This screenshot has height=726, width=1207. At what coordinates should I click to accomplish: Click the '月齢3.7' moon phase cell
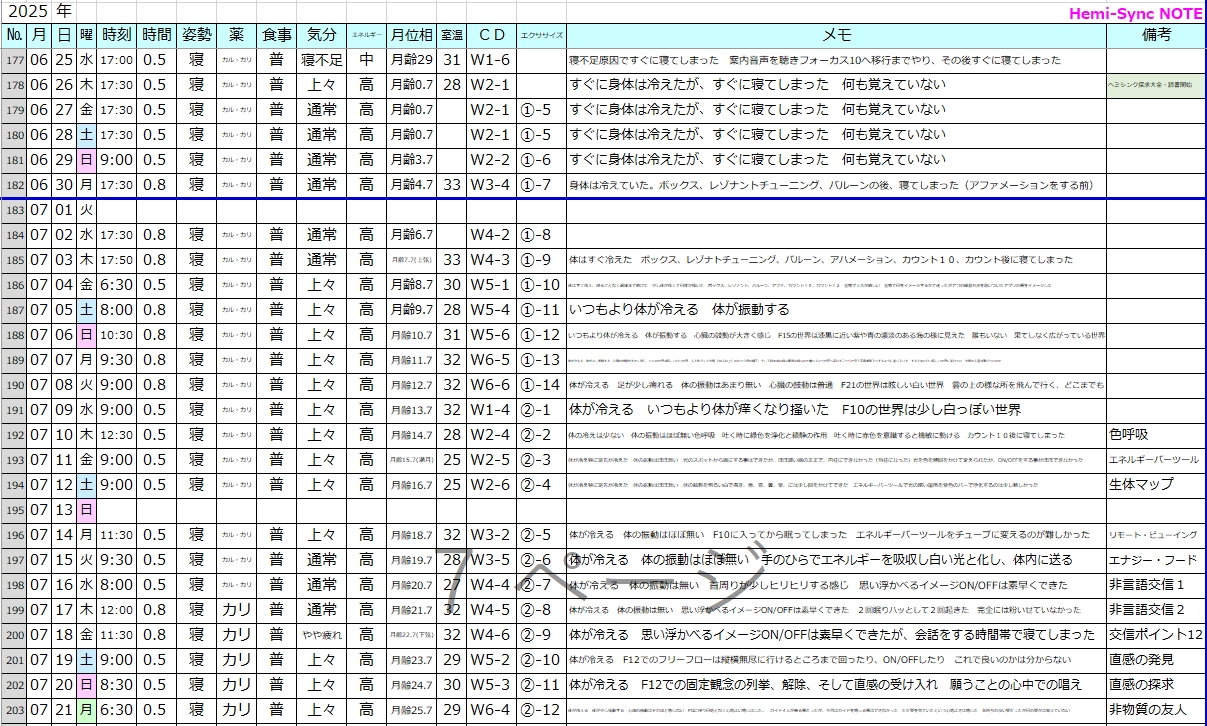click(x=411, y=160)
